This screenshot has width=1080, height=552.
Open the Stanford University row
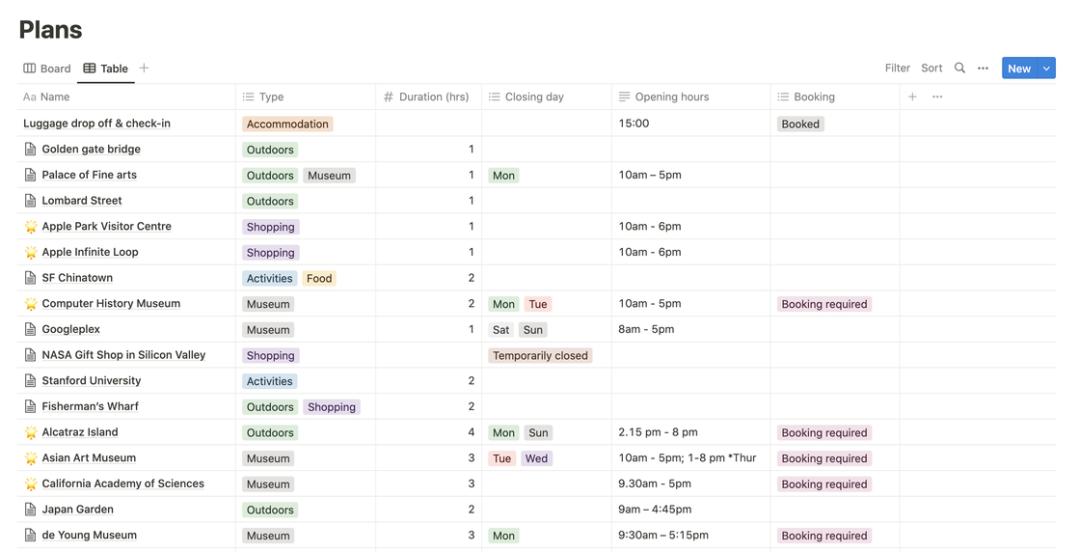pos(91,381)
